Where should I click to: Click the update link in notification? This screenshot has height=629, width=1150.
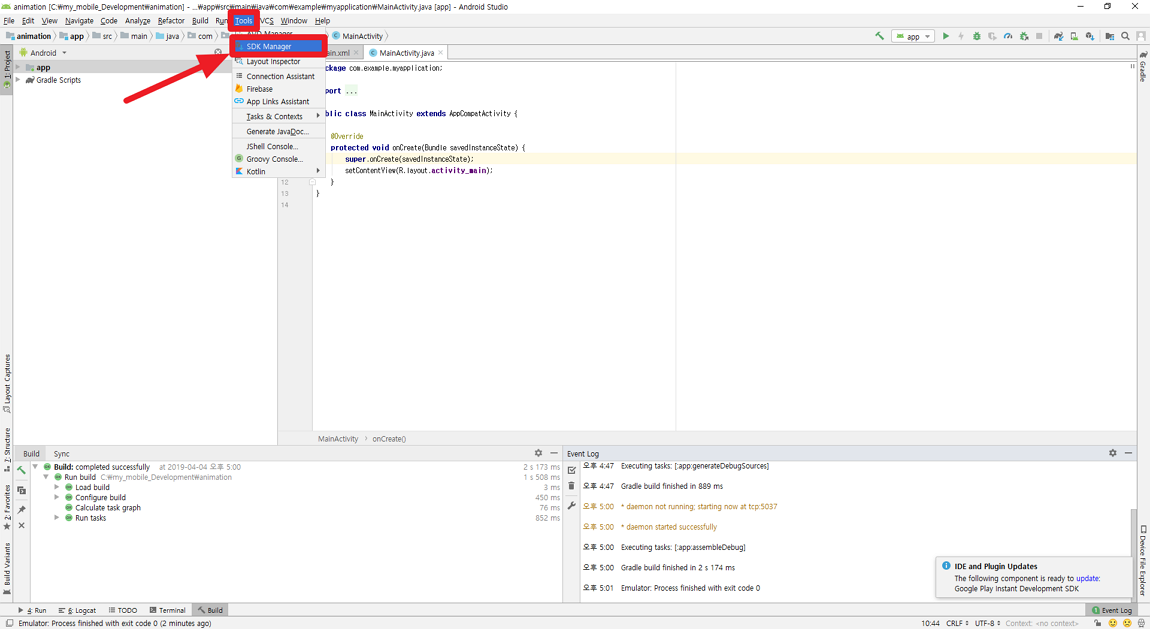(1087, 578)
